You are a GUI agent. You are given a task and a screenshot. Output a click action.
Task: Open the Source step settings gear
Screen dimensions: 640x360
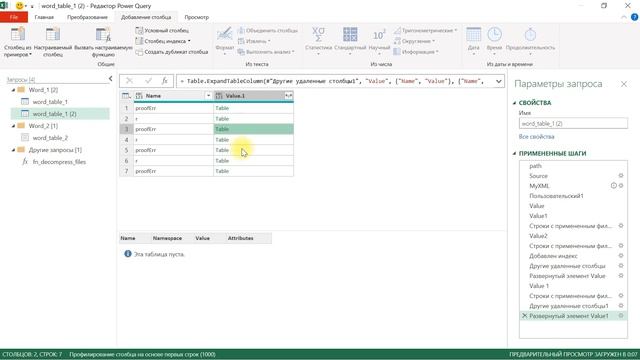pyautogui.click(x=621, y=176)
